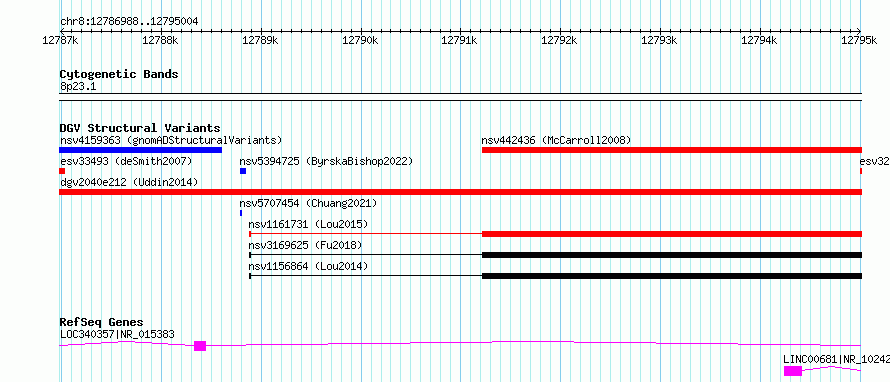
Task: Click the nsv4159363 blue variant bar
Action: coord(140,150)
